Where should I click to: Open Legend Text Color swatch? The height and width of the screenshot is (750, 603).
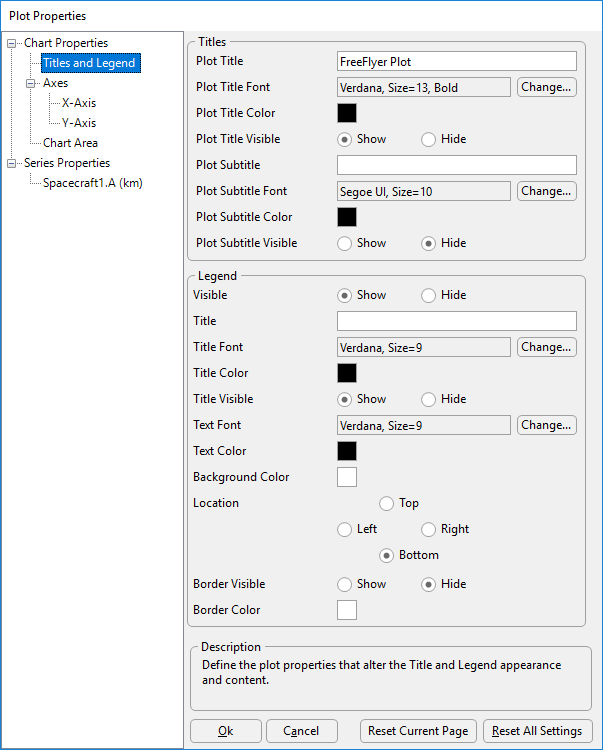(347, 451)
